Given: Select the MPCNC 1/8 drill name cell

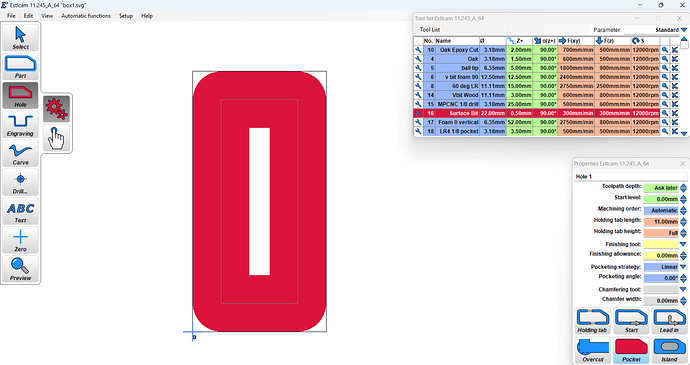Looking at the screenshot, I should pos(457,104).
